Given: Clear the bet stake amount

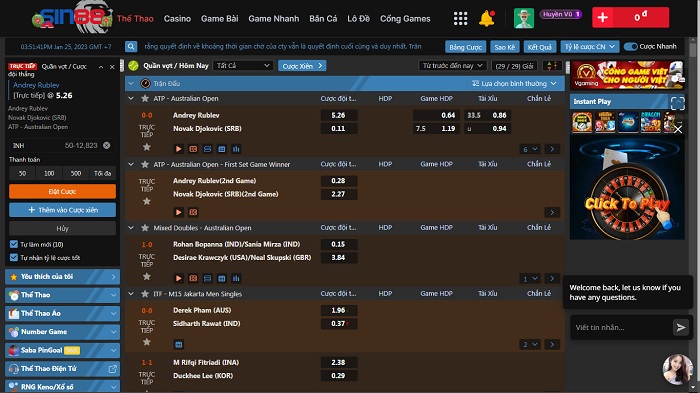Looking at the screenshot, I should click(x=107, y=145).
